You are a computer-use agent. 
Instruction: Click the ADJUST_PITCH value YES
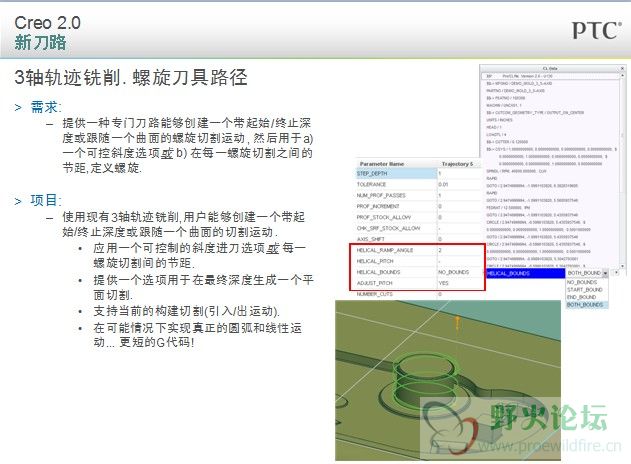click(443, 283)
